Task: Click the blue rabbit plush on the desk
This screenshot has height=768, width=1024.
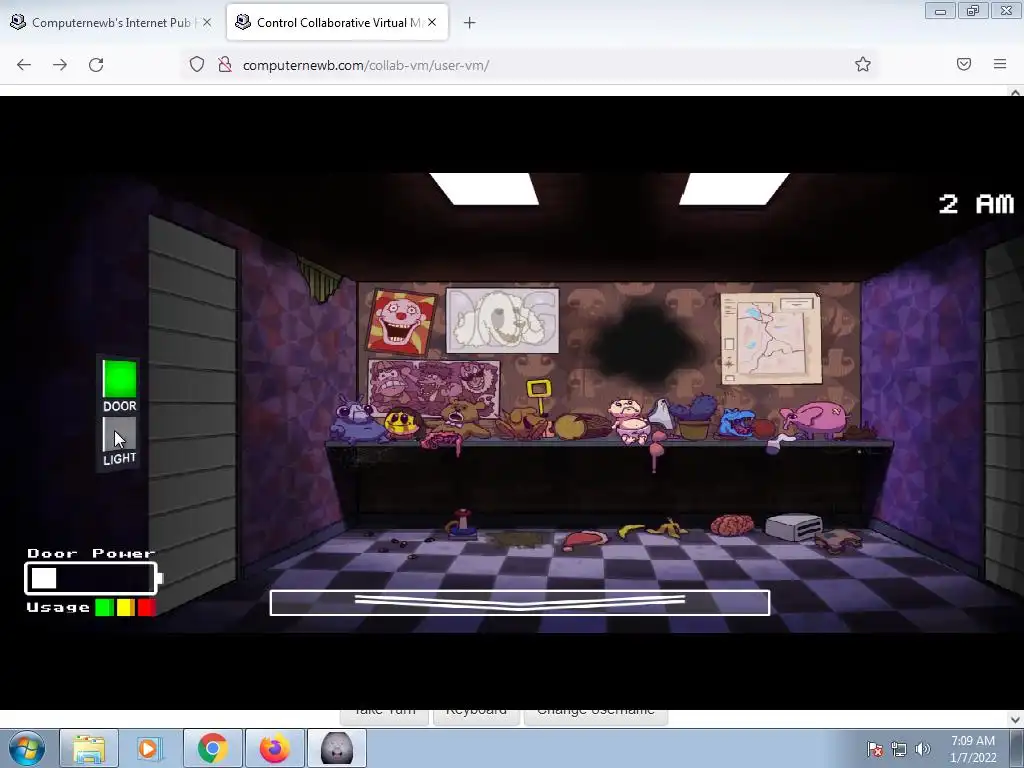Action: click(357, 420)
